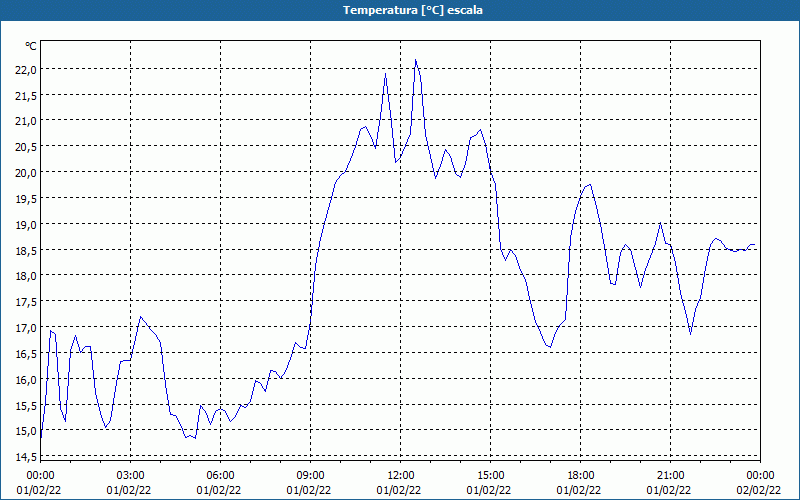Select the 01/02/22 date under 15:00
800x500 pixels.
[489, 490]
